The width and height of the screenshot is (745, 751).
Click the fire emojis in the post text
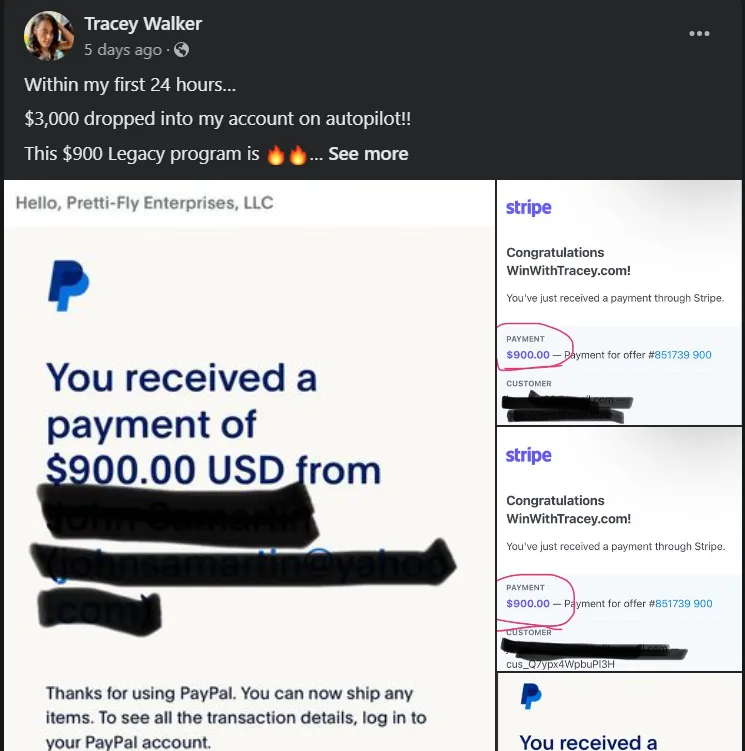(287, 154)
